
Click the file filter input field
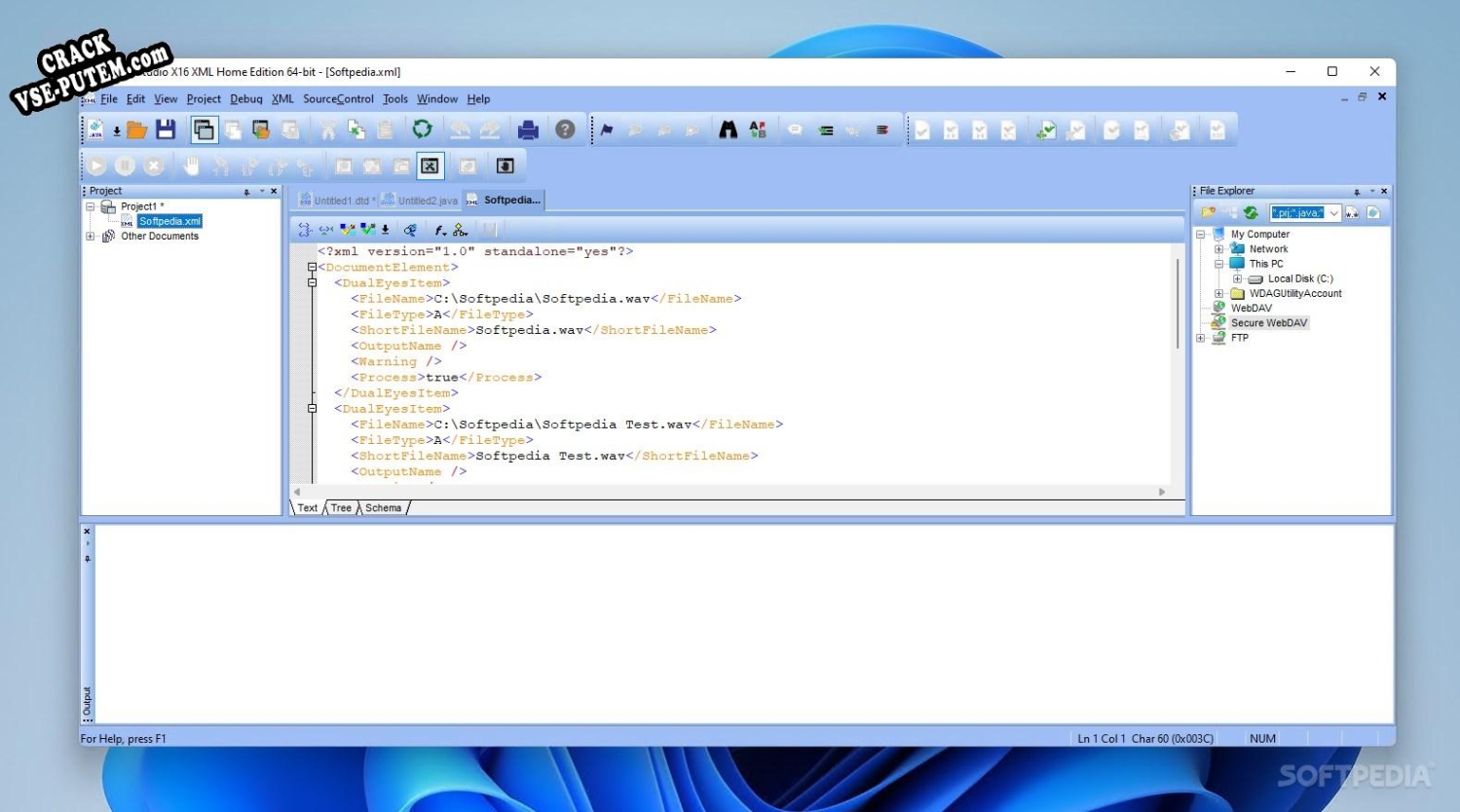pos(1297,213)
